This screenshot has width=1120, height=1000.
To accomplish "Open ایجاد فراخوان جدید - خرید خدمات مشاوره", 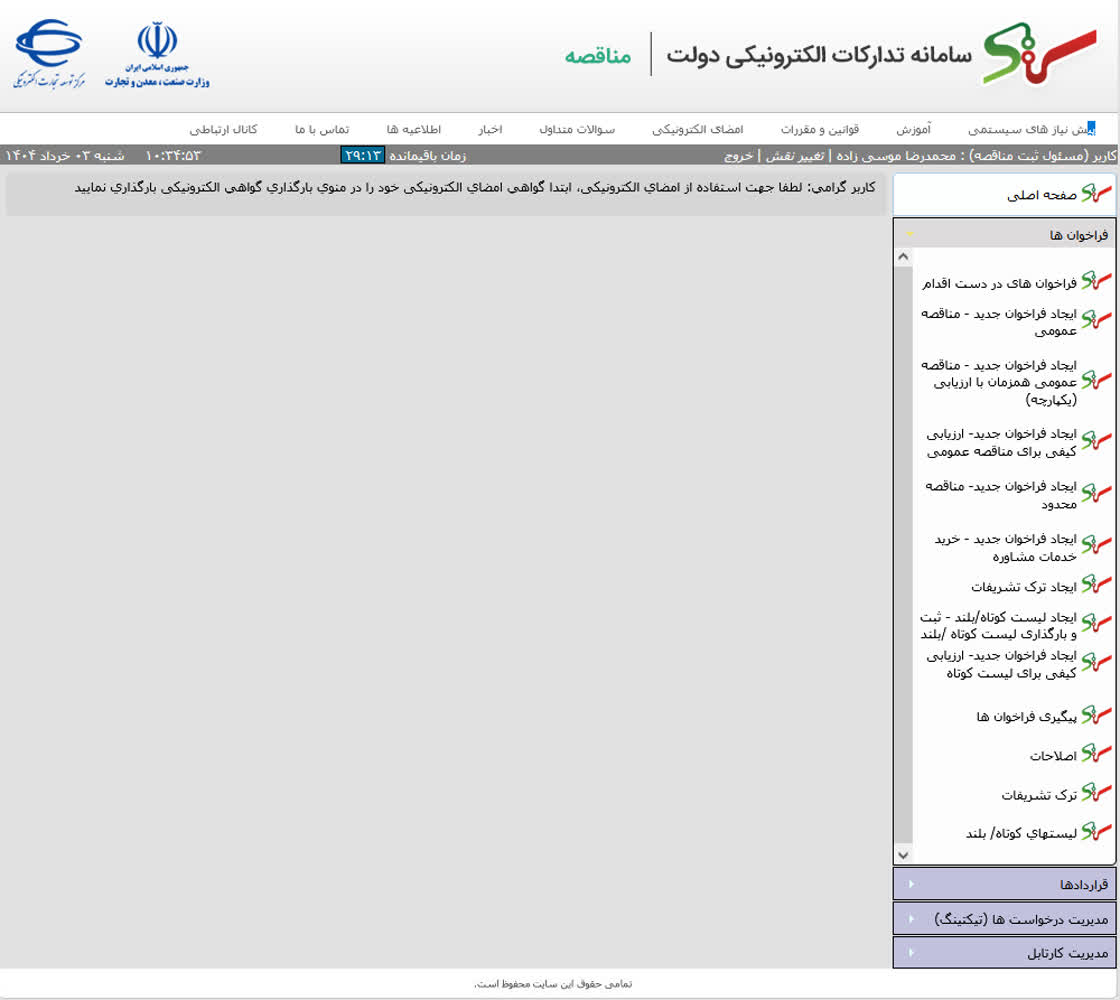I will [1006, 547].
